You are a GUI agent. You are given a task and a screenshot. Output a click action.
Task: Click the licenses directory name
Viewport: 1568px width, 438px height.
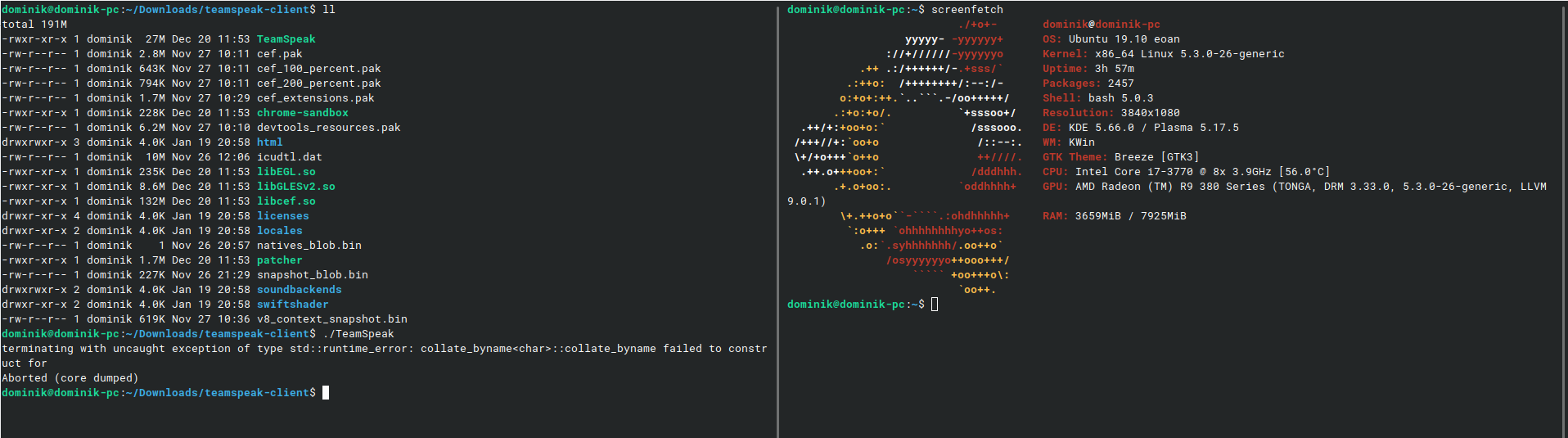pos(282,216)
